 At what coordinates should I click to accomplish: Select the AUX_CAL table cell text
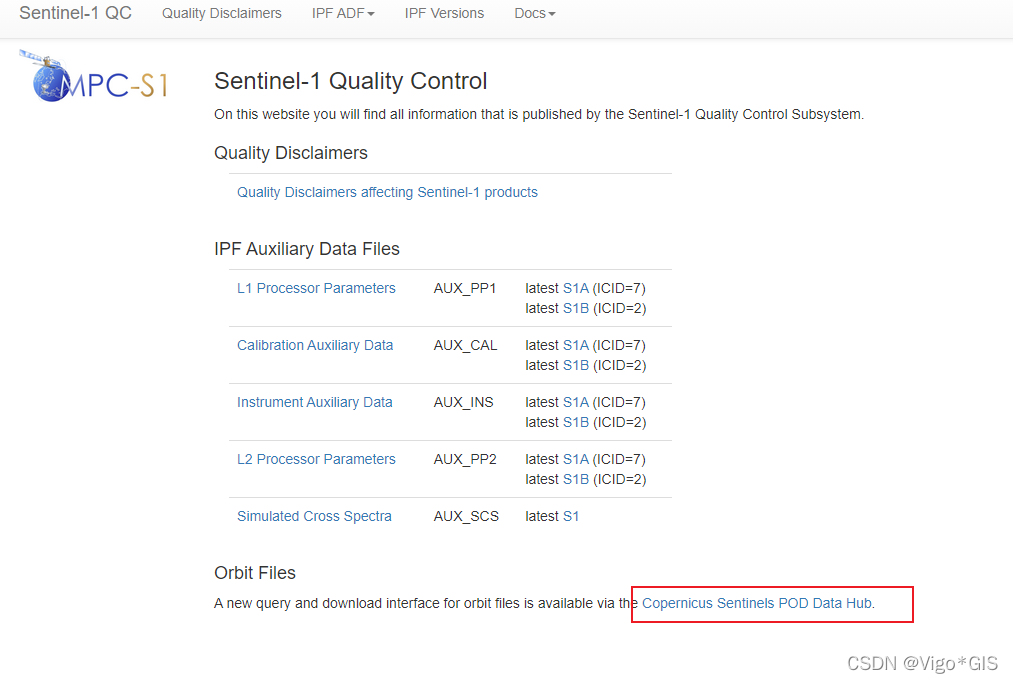pos(465,345)
